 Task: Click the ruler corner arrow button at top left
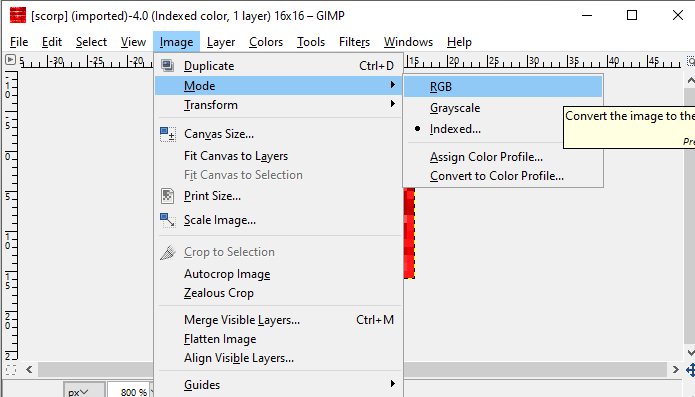click(11, 59)
